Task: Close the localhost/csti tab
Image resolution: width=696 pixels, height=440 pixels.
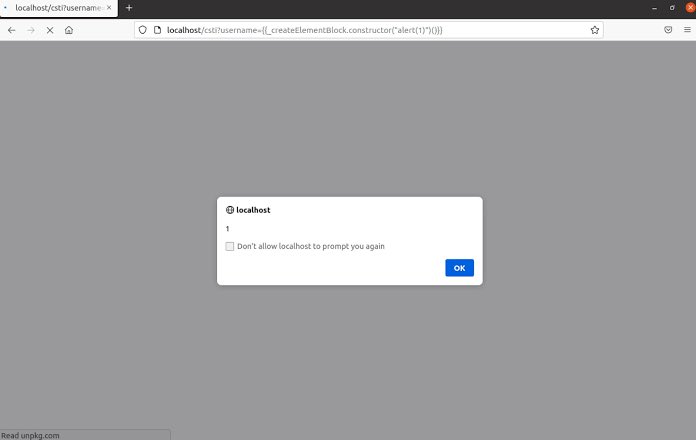Action: (x=109, y=8)
